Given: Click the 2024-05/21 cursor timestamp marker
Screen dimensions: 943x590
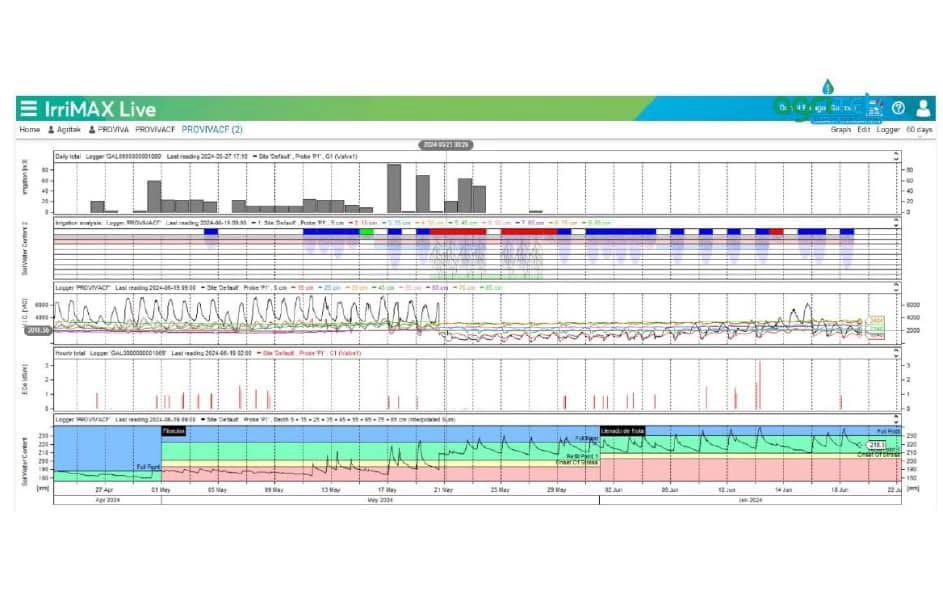Looking at the screenshot, I should (x=446, y=145).
